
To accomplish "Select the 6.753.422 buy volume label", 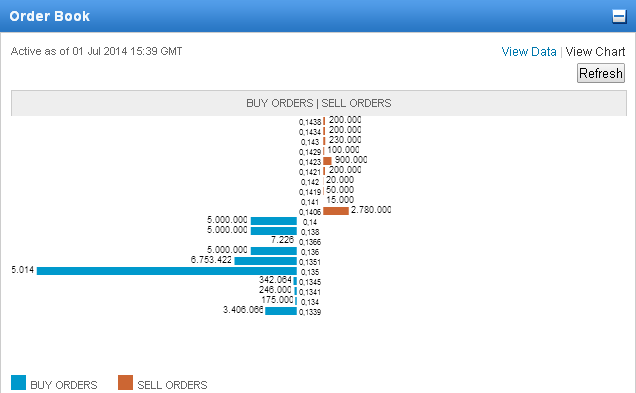I will [211, 260].
